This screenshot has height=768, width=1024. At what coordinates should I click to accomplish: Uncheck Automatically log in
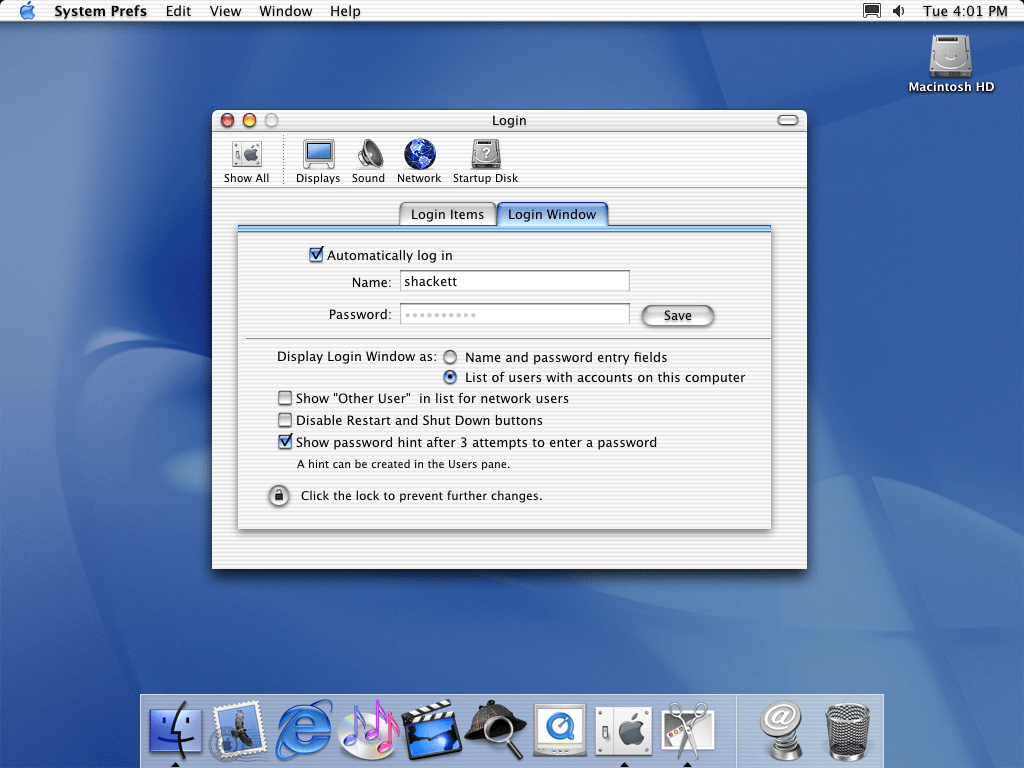317,256
